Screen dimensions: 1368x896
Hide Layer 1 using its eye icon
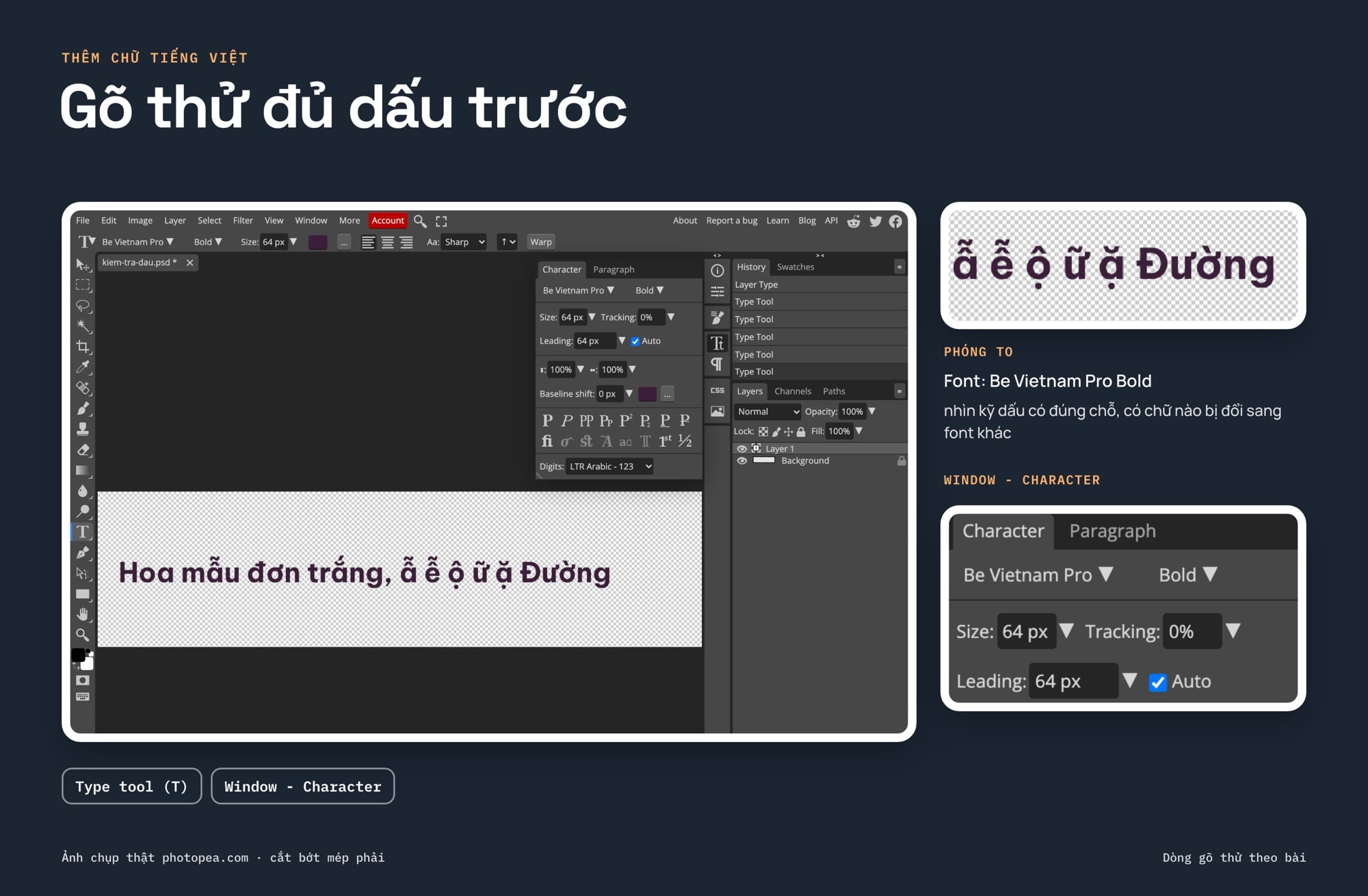(x=741, y=449)
